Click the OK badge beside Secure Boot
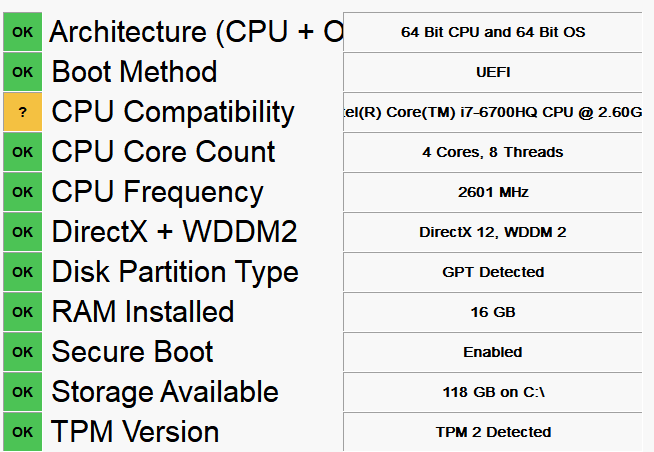 pos(23,352)
